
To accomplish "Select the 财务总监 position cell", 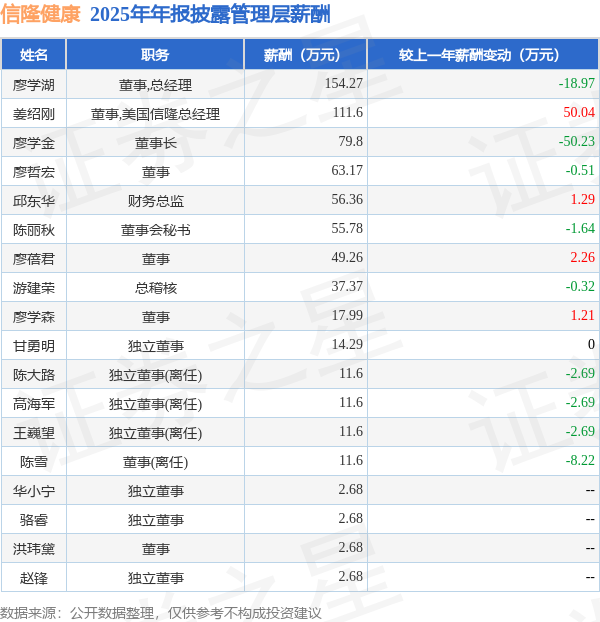I will pos(155,200).
